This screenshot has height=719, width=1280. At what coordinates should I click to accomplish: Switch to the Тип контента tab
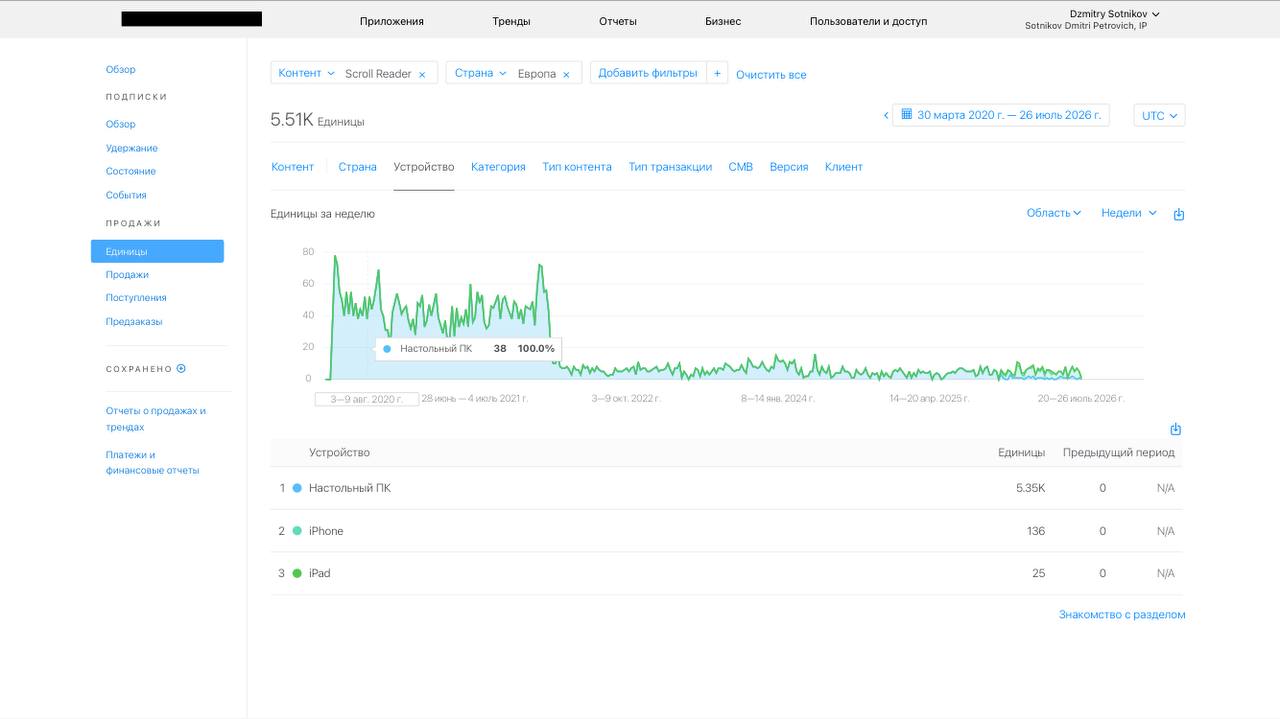pos(577,167)
